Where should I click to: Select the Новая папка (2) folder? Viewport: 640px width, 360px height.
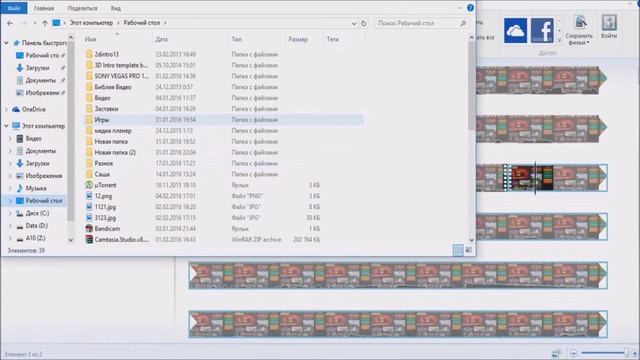pos(115,152)
